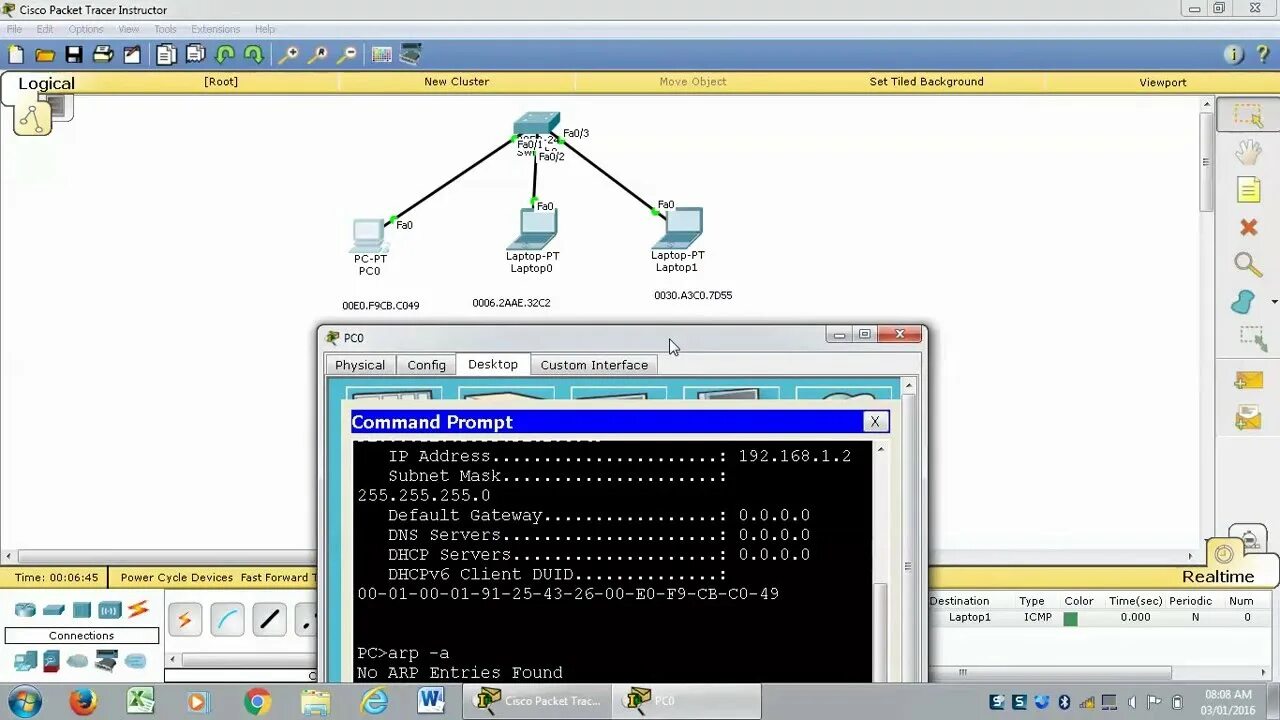1280x720 pixels.
Task: Select the Switches device category
Action: [53, 610]
